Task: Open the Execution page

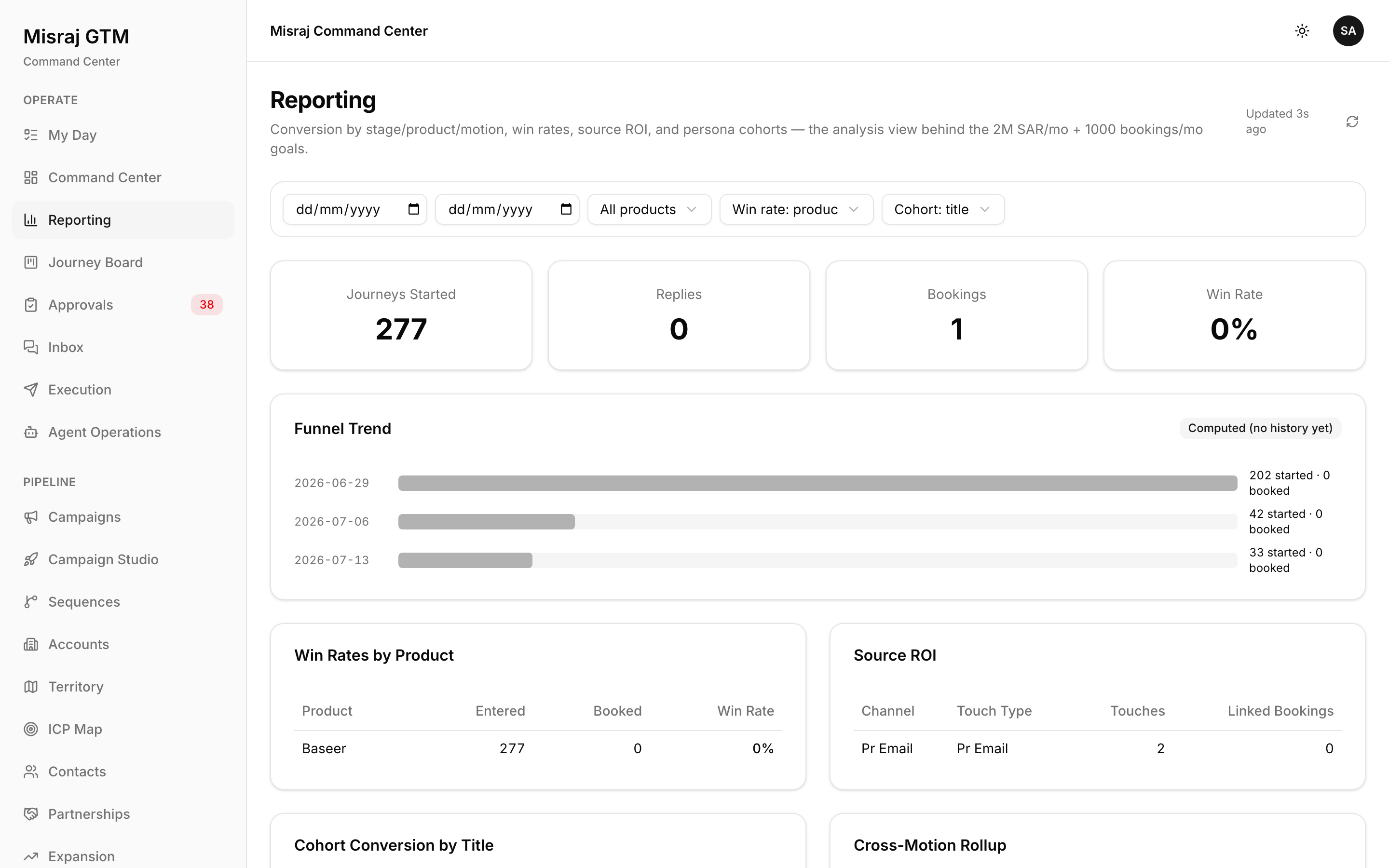Action: [x=123, y=390]
